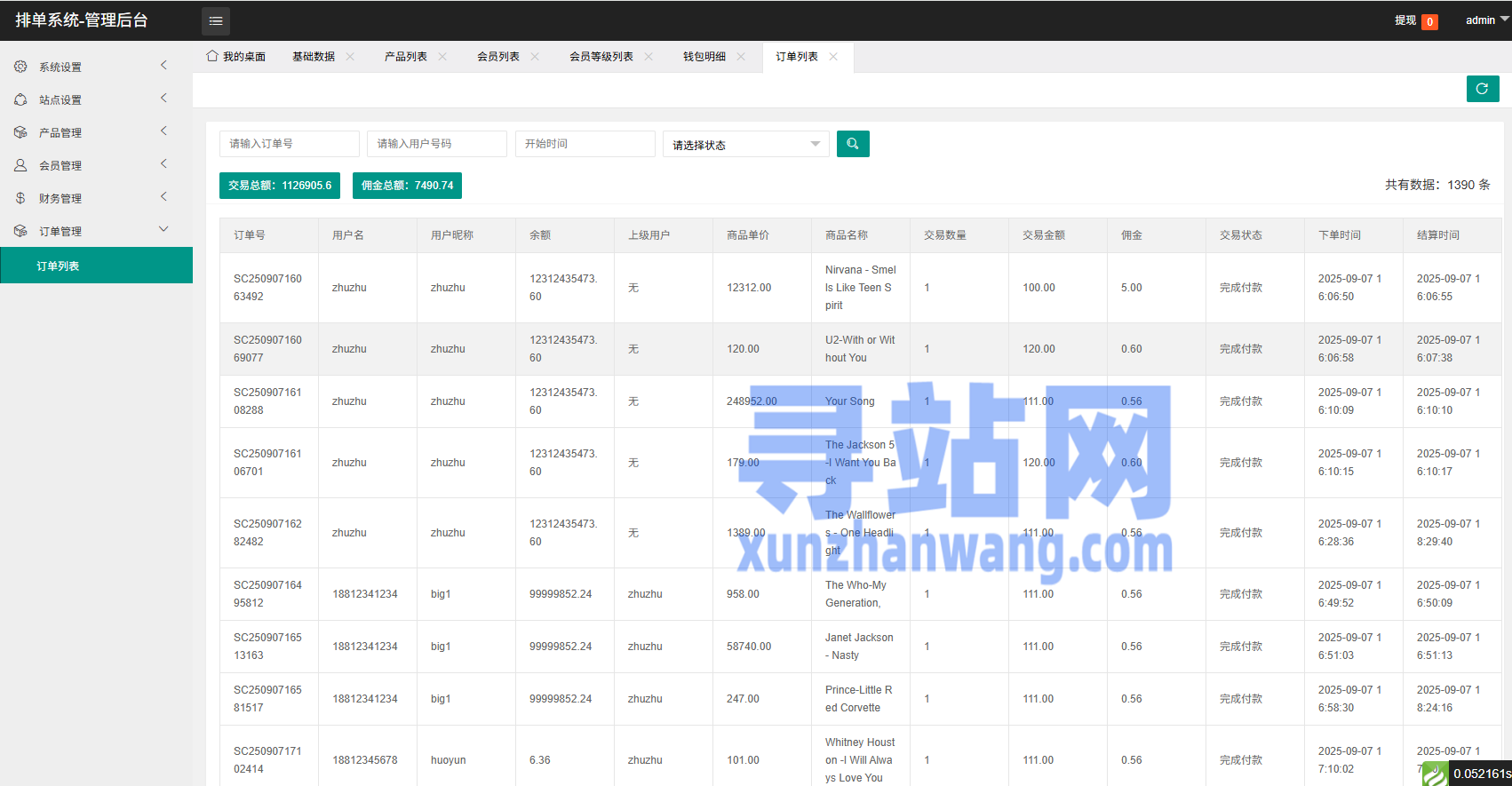
Task: Open the 请选择状态 status dropdown
Action: [x=745, y=145]
